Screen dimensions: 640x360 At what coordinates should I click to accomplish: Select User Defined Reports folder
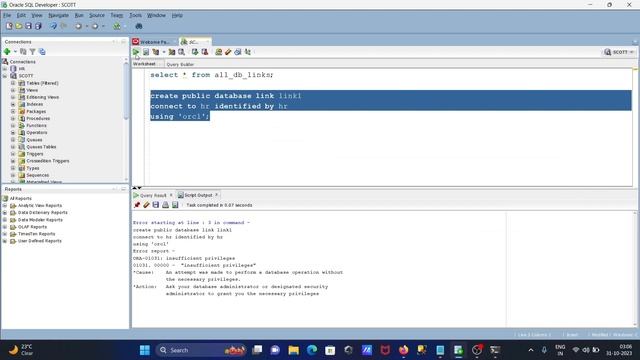[40, 241]
